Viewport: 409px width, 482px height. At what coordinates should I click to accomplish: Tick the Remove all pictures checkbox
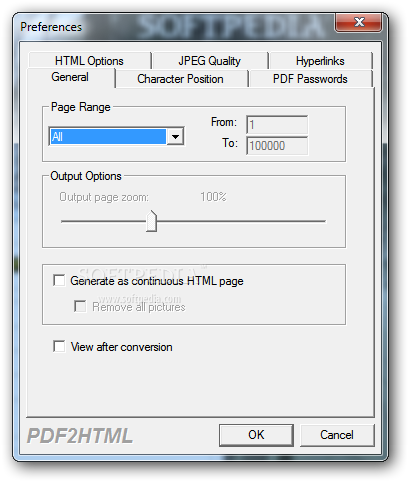click(x=80, y=306)
